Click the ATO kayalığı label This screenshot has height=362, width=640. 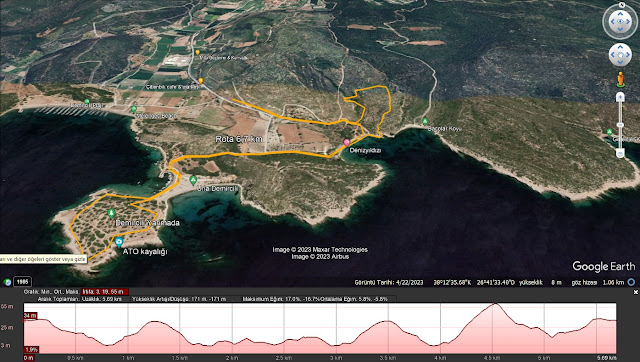click(145, 252)
